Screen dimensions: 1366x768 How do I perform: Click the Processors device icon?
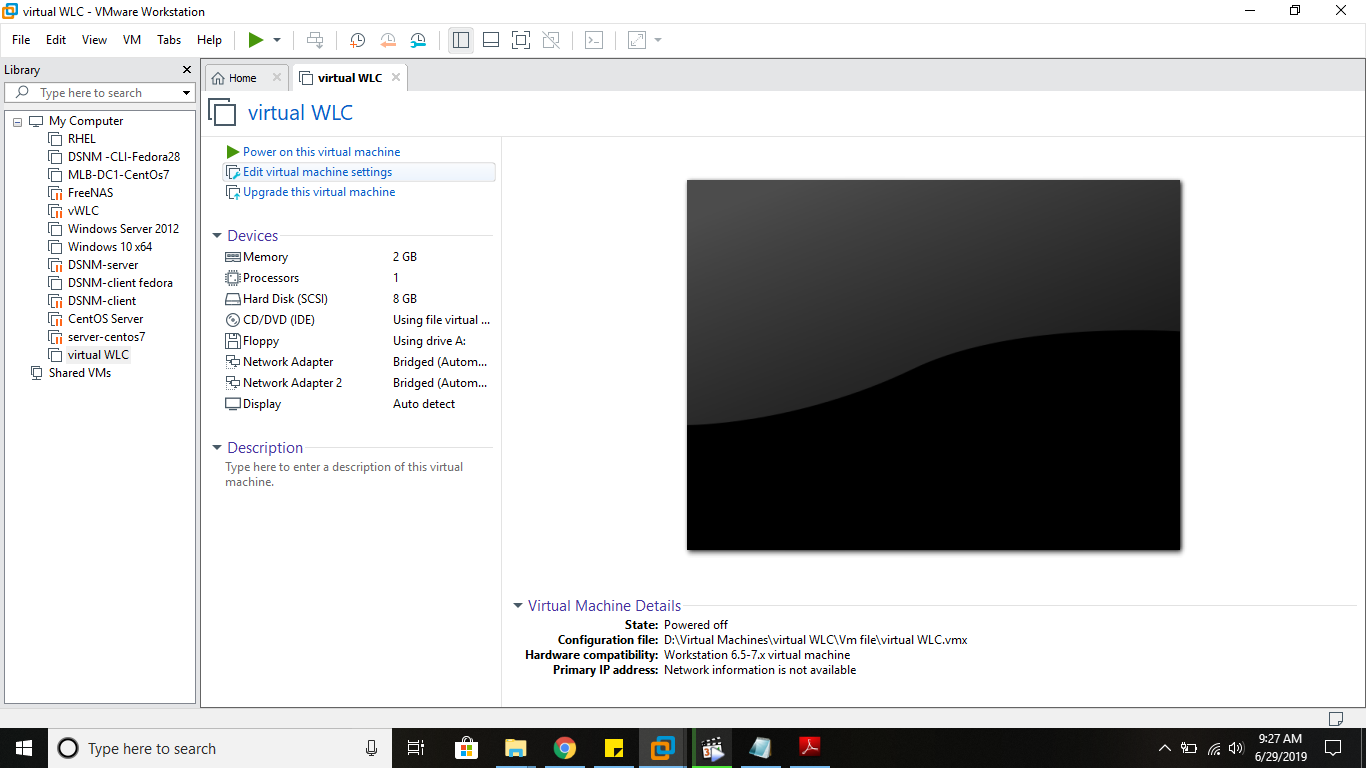(x=233, y=278)
